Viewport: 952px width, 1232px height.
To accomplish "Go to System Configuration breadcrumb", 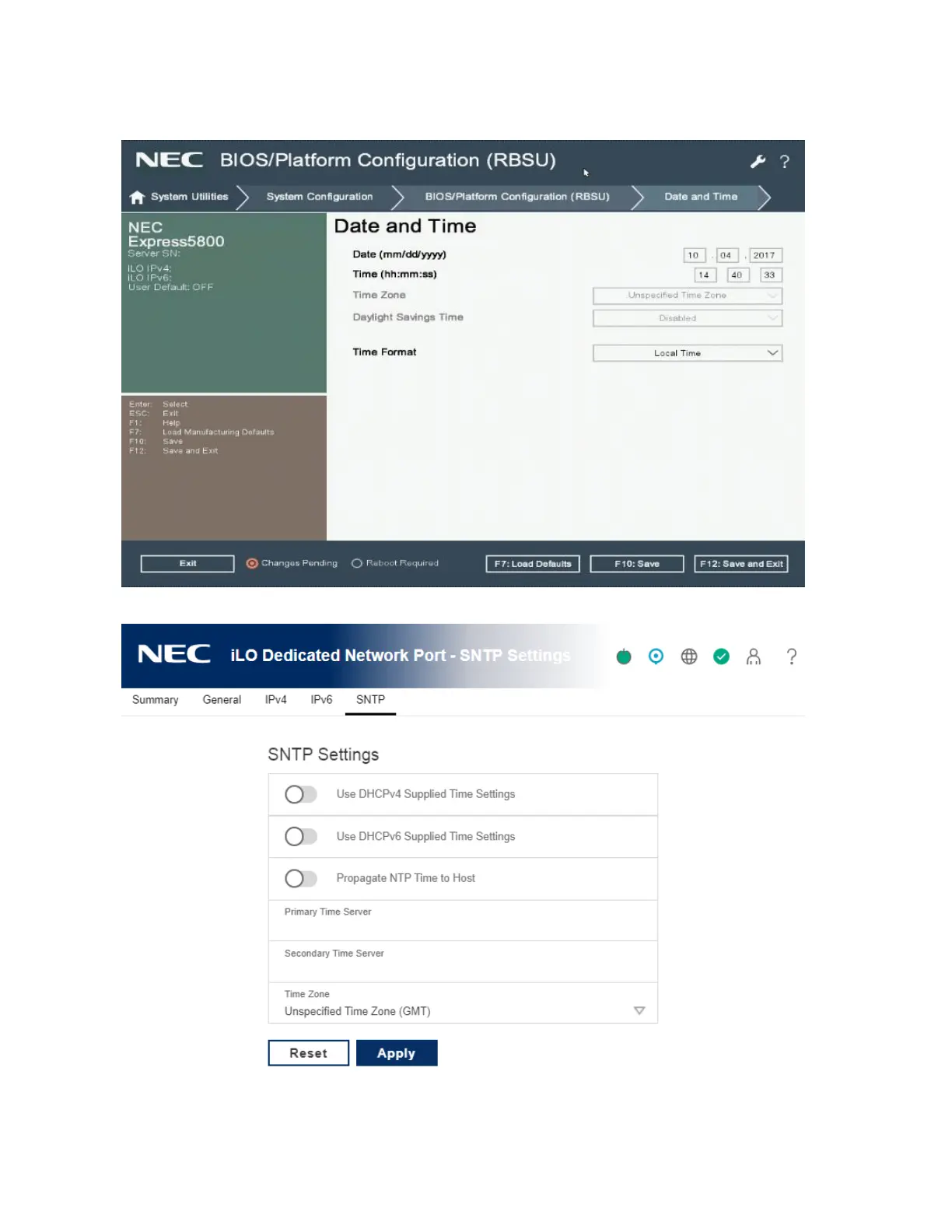I will (x=320, y=197).
